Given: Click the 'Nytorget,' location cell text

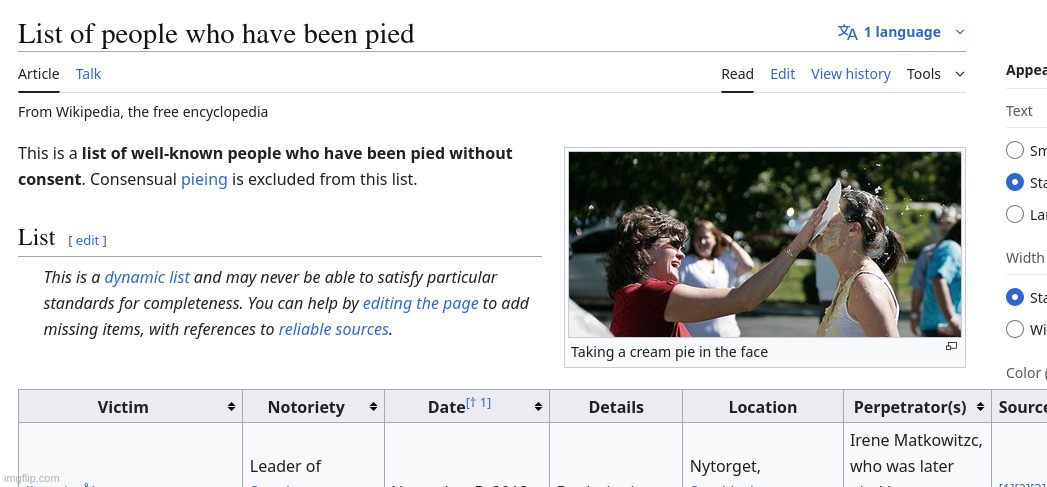Looking at the screenshot, I should point(725,466).
